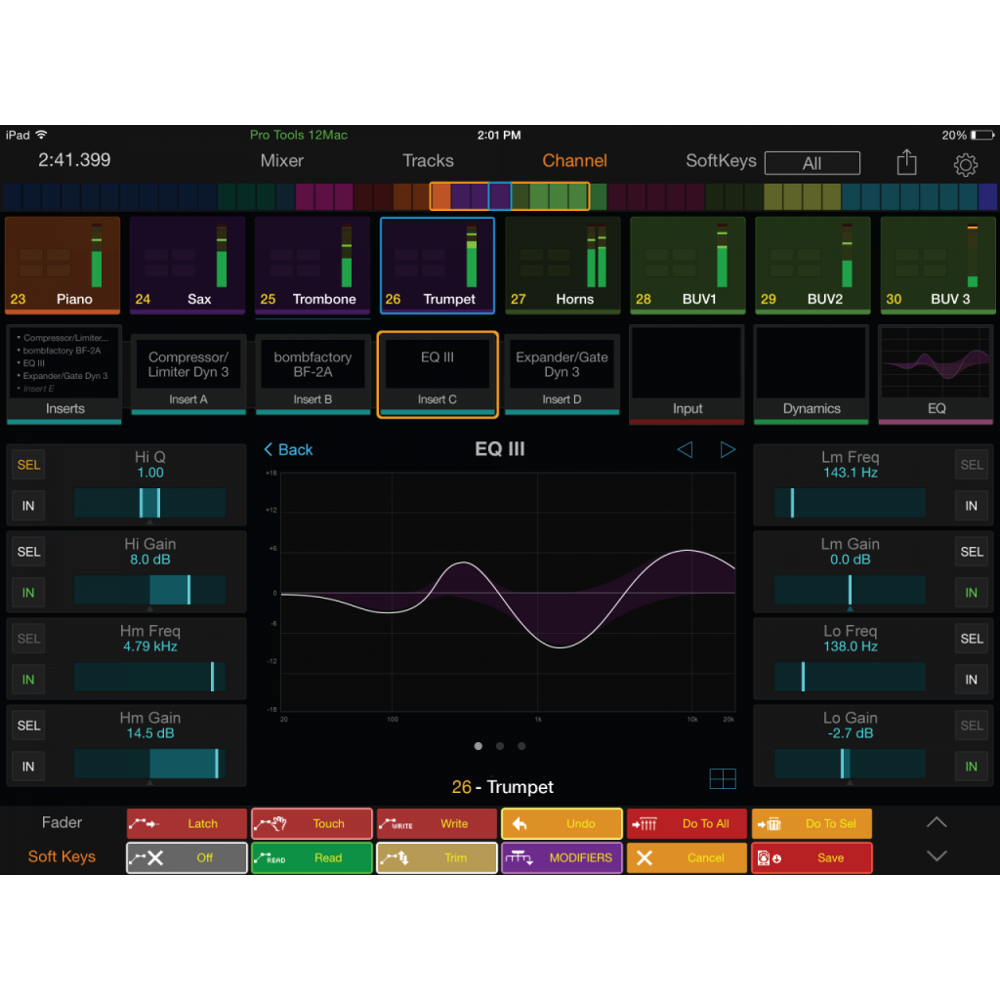The width and height of the screenshot is (1000, 1000).
Task: Toggle IN for Lo Gain
Action: point(971,766)
